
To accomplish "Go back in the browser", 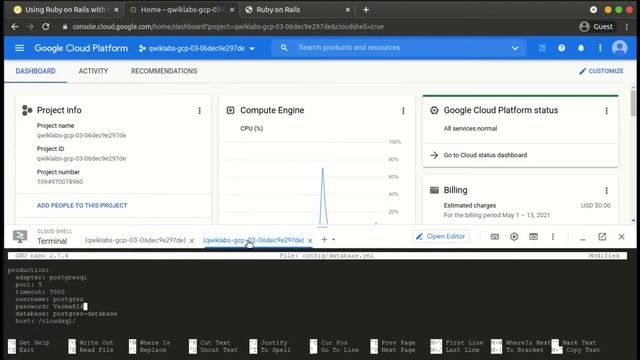I will (x=15, y=27).
